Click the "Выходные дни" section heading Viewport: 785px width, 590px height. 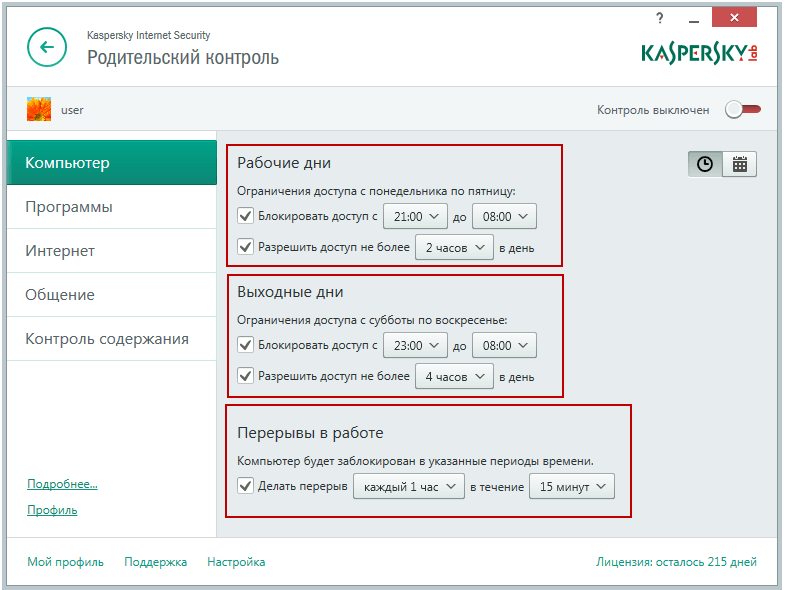coord(290,291)
